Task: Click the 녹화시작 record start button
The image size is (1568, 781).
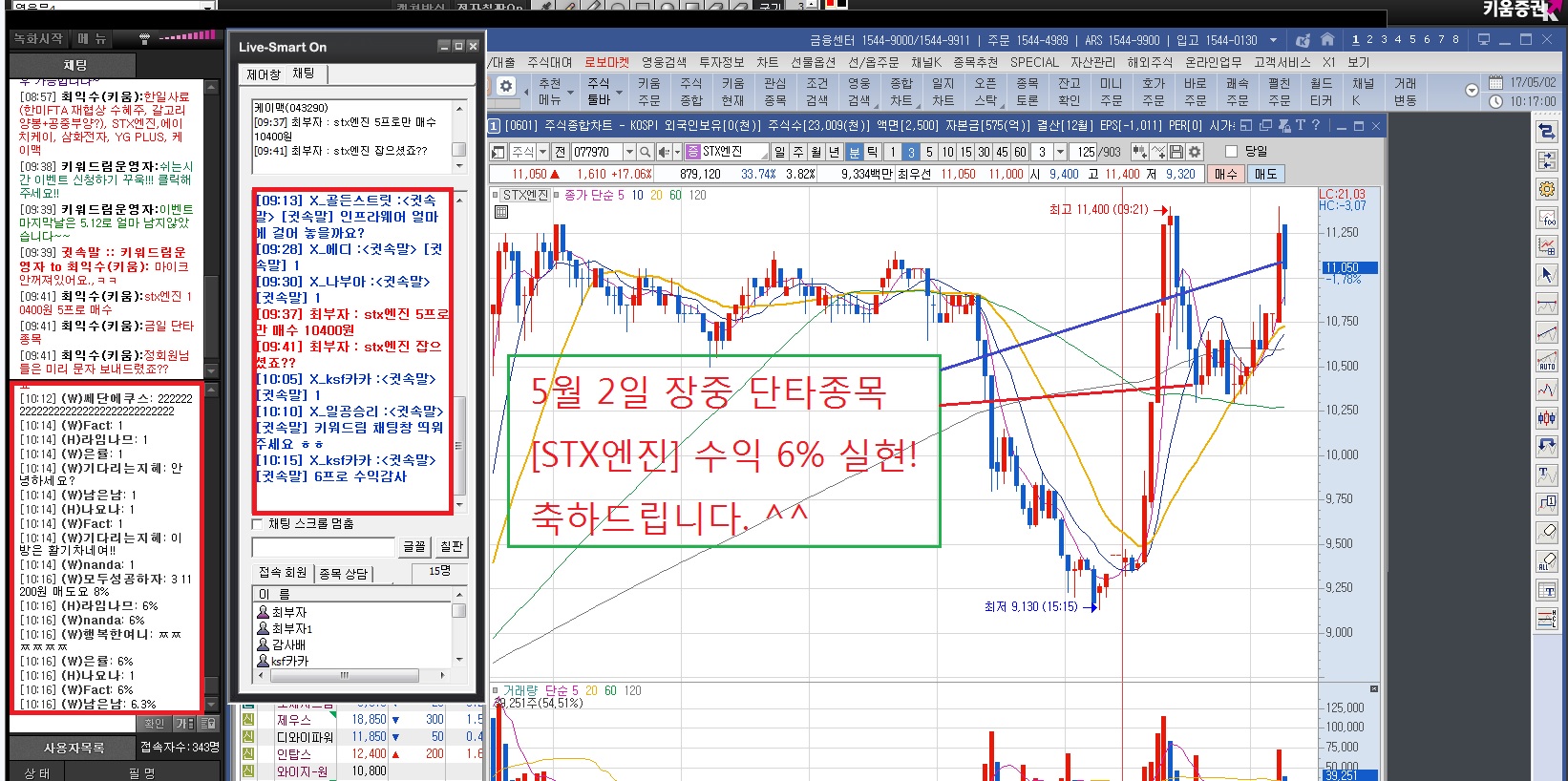Action: tap(38, 39)
